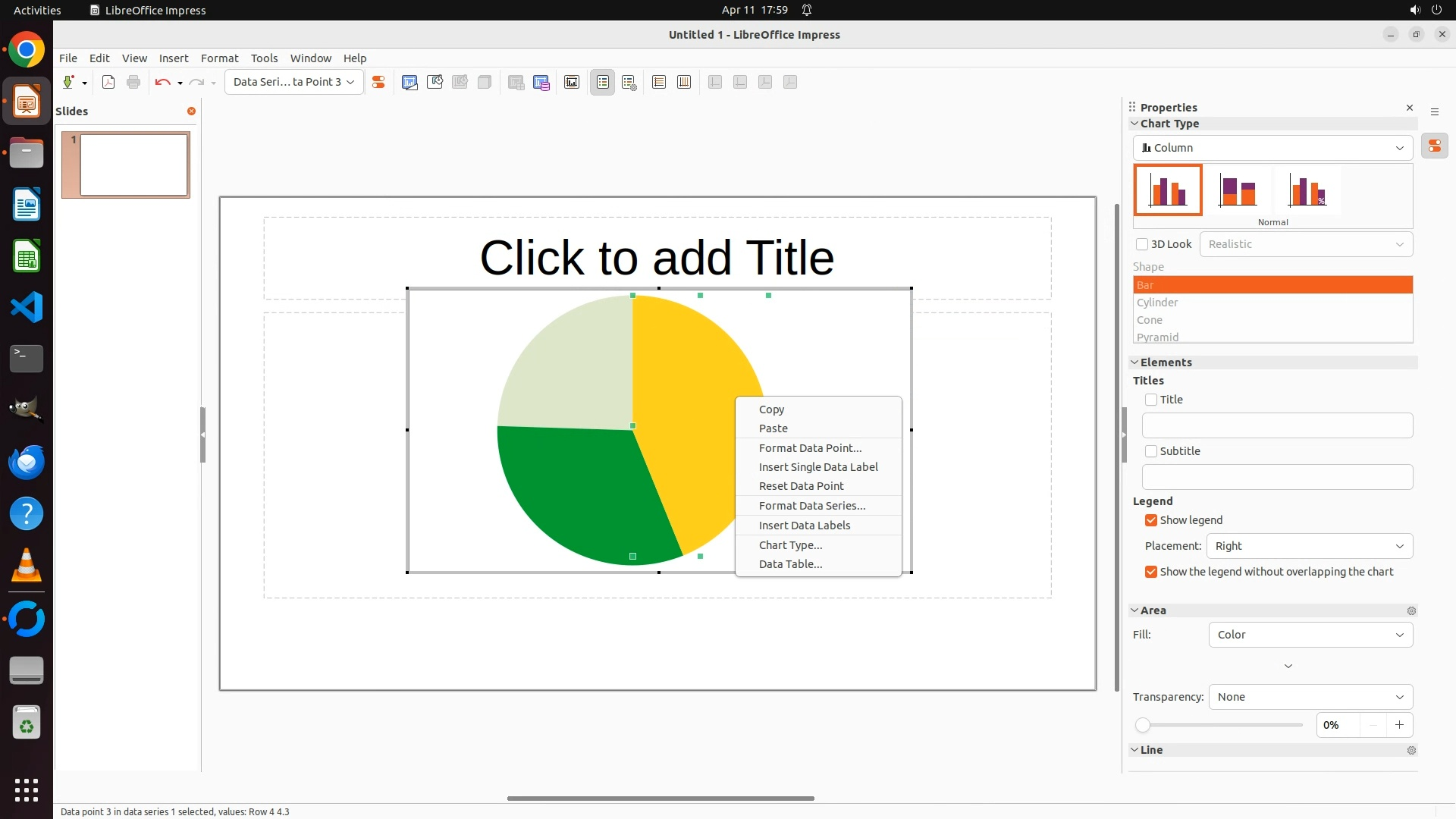
Task: Toggle Legend On/Off toolbar icon
Action: point(603,82)
